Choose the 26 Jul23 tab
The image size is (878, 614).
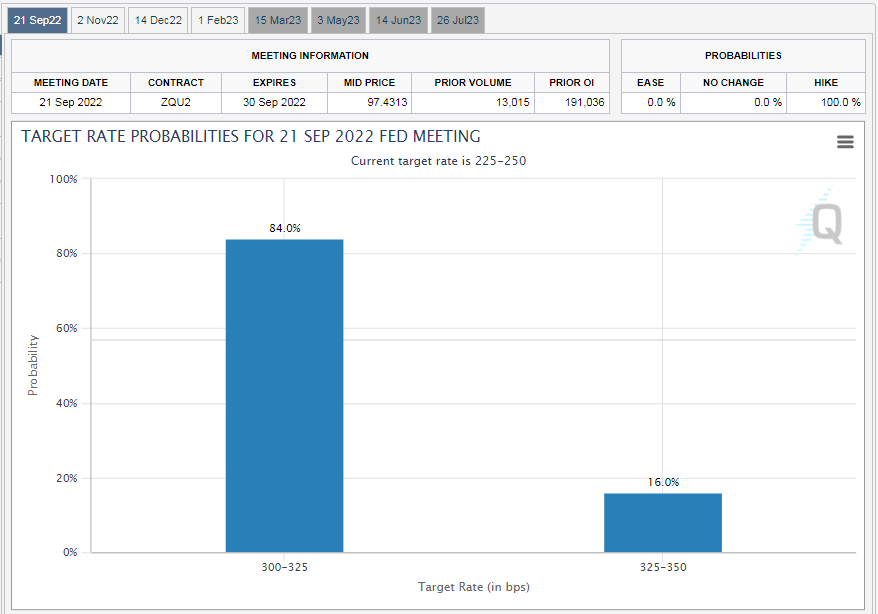click(x=458, y=20)
